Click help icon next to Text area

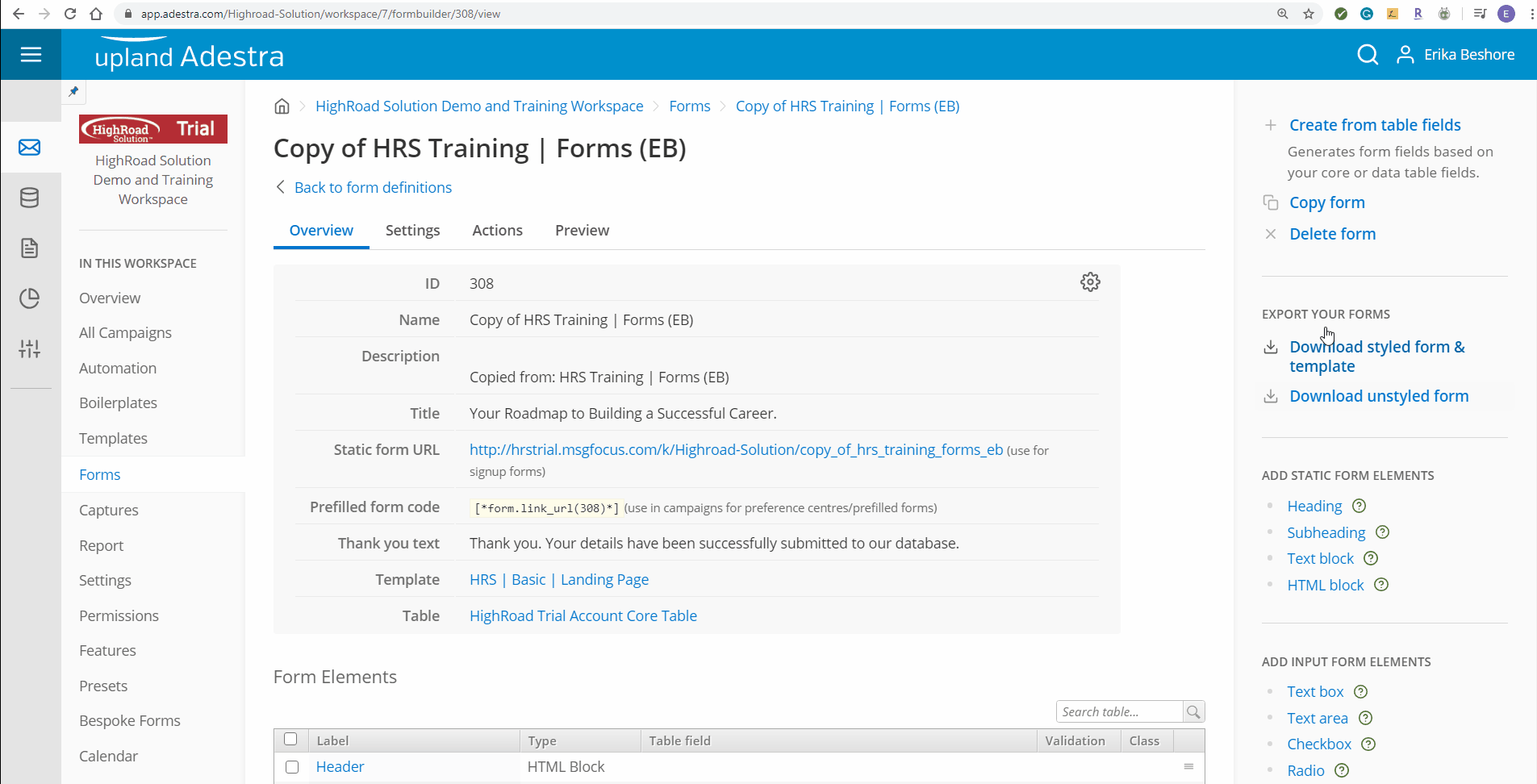[x=1366, y=718]
